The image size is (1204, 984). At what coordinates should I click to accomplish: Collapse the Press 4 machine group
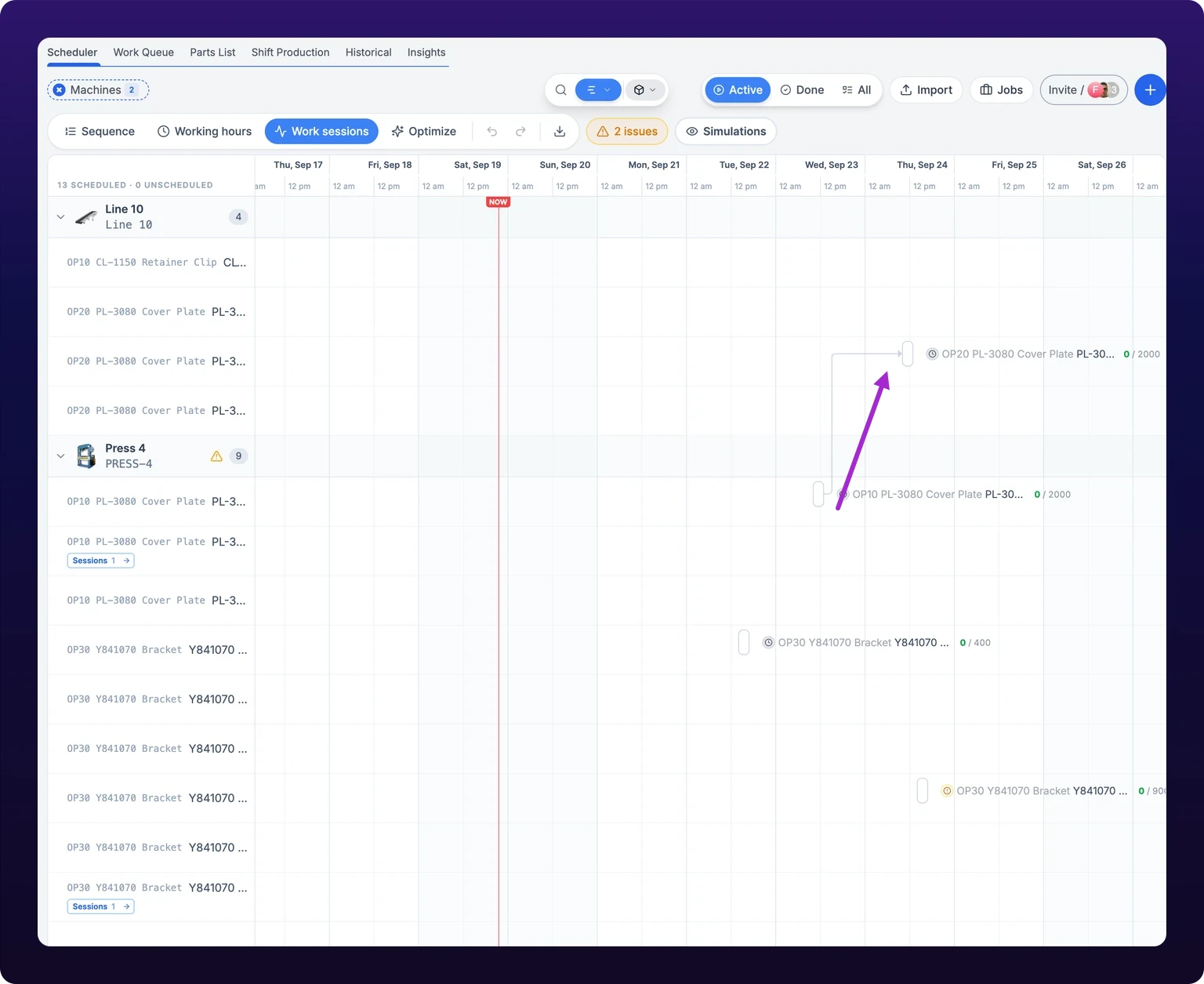tap(60, 456)
